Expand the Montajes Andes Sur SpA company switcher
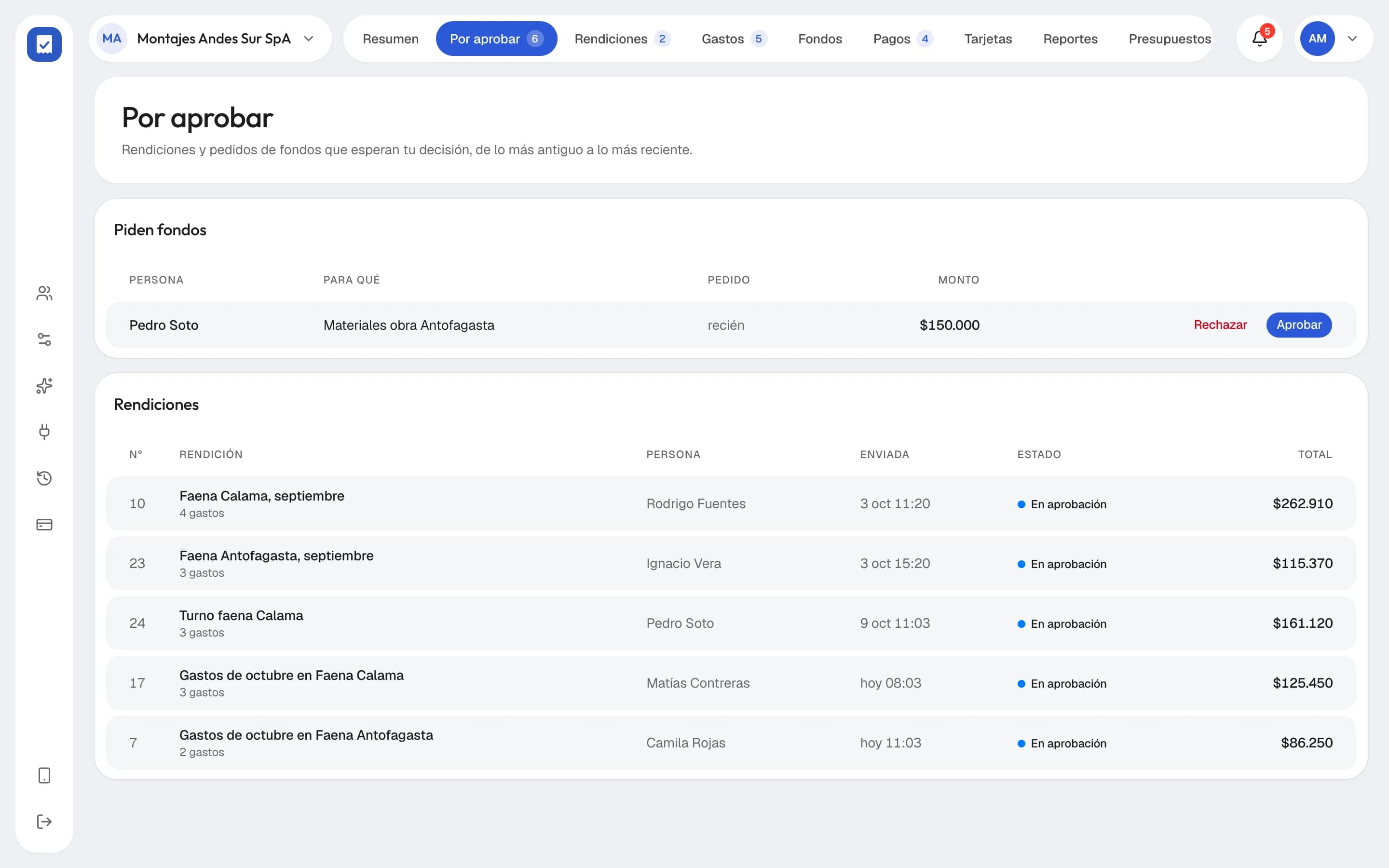This screenshot has width=1389, height=868. 210,39
